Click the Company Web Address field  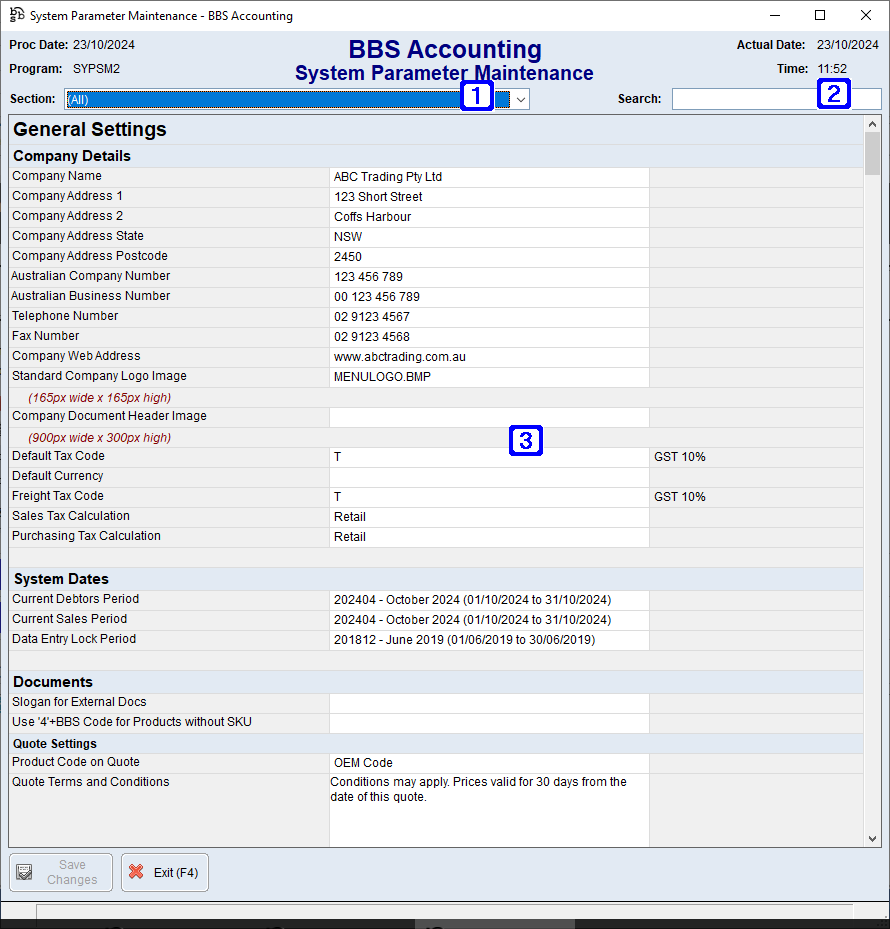488,357
